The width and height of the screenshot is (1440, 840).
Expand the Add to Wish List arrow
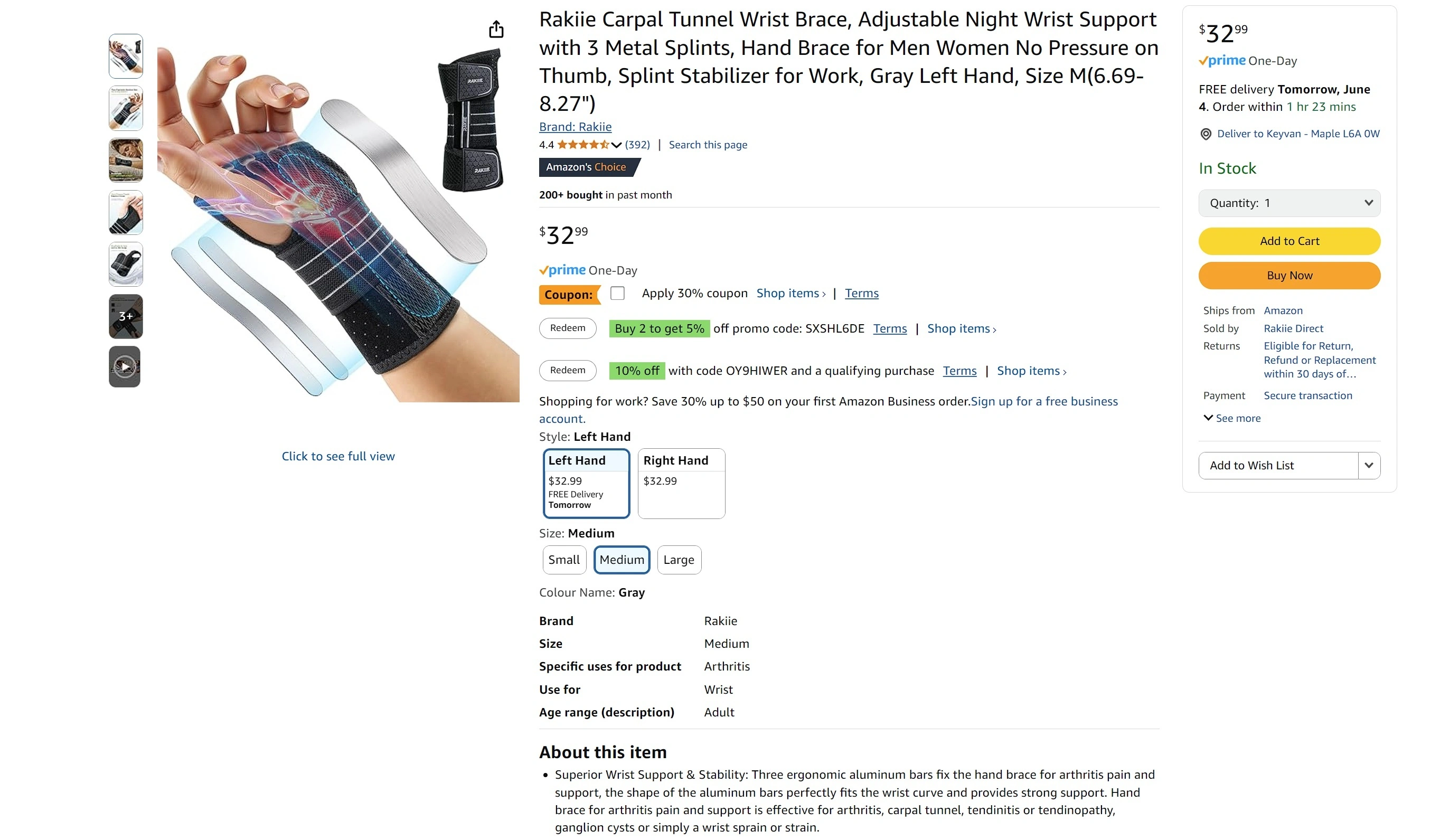pos(1369,466)
